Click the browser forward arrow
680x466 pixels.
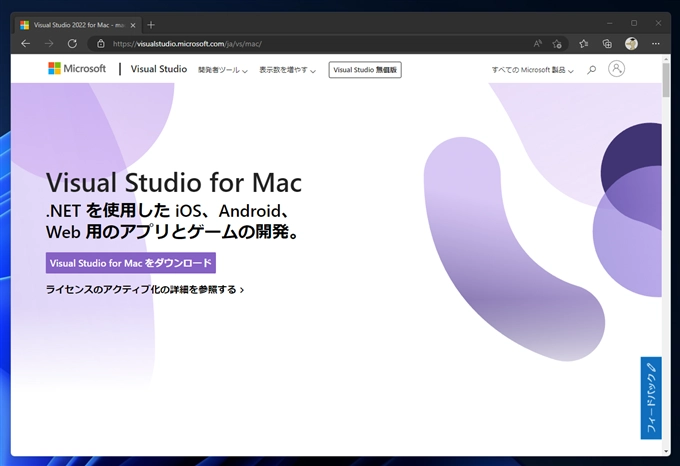click(49, 44)
